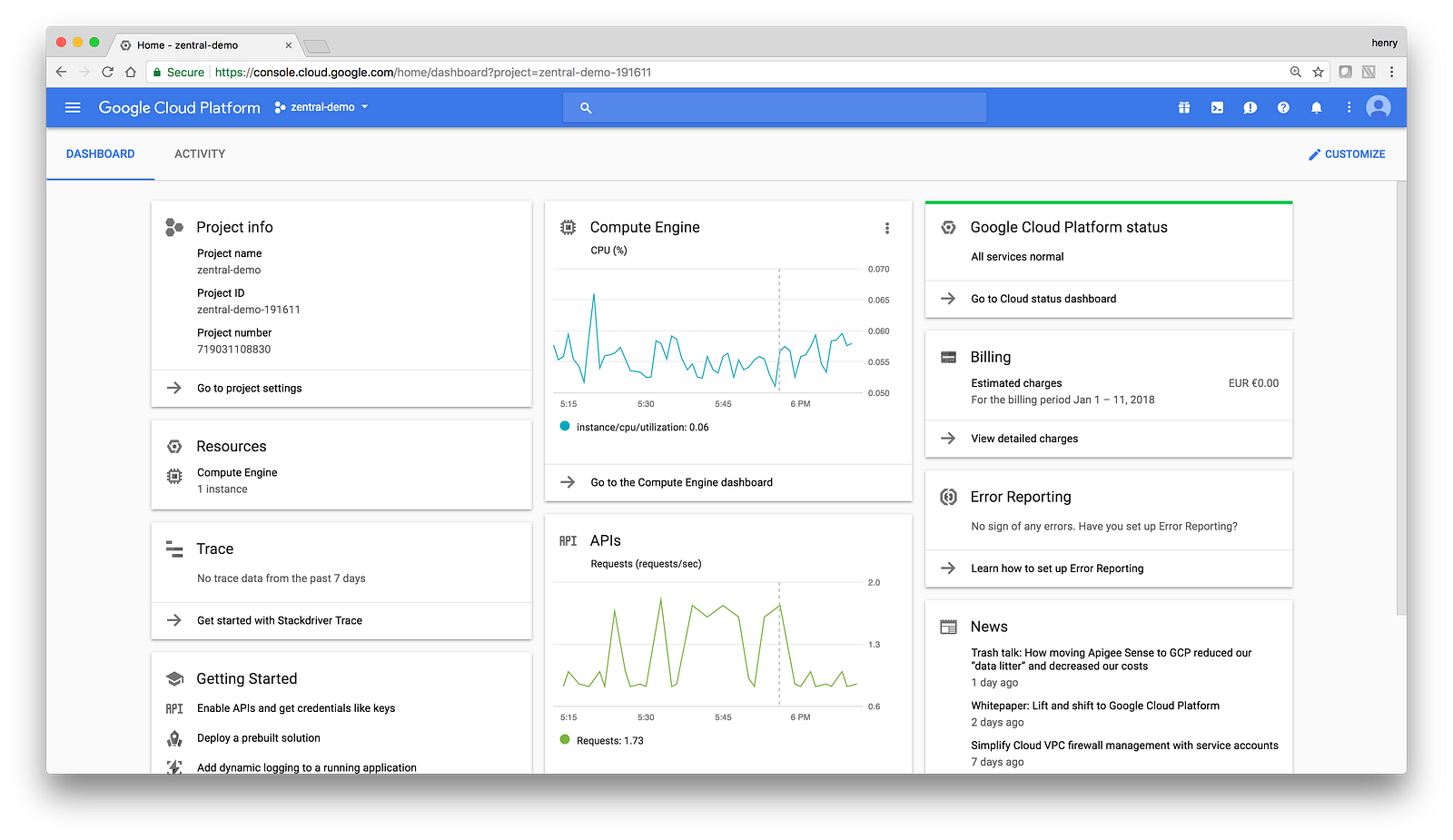Click the send feedback icon
1453x840 pixels.
point(1250,107)
